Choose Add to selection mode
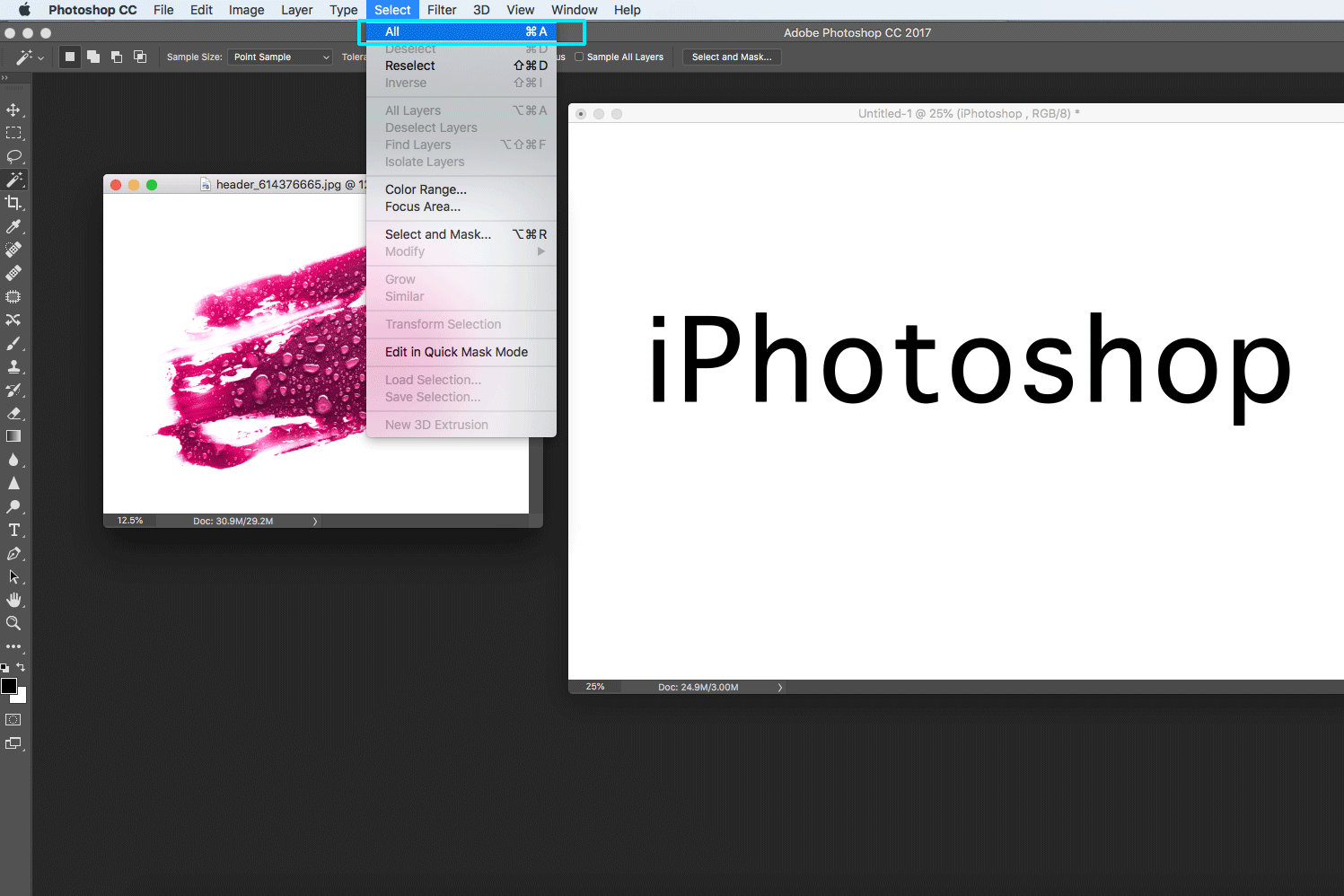 (x=93, y=57)
